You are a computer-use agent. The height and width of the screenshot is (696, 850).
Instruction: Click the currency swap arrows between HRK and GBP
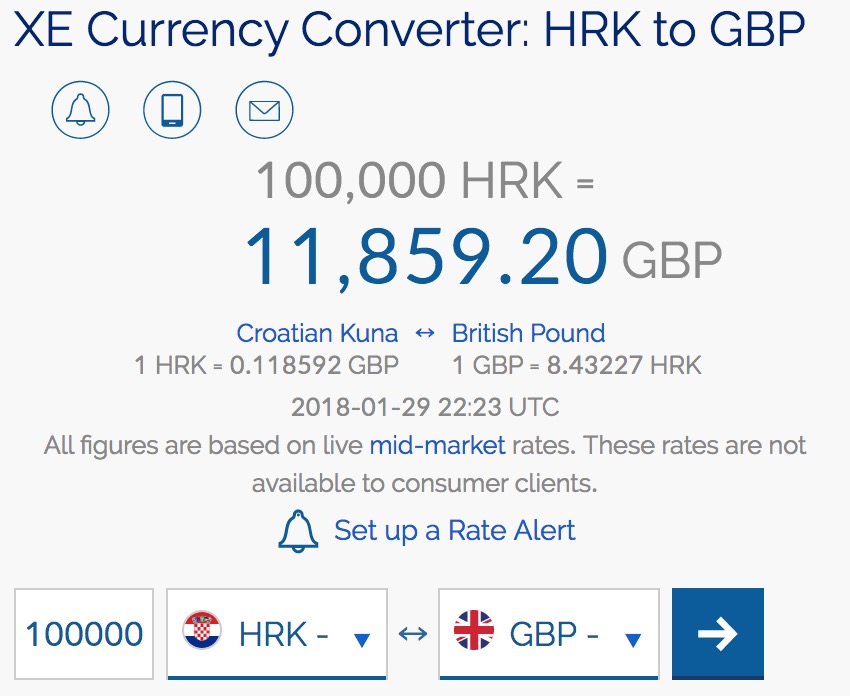coord(413,633)
